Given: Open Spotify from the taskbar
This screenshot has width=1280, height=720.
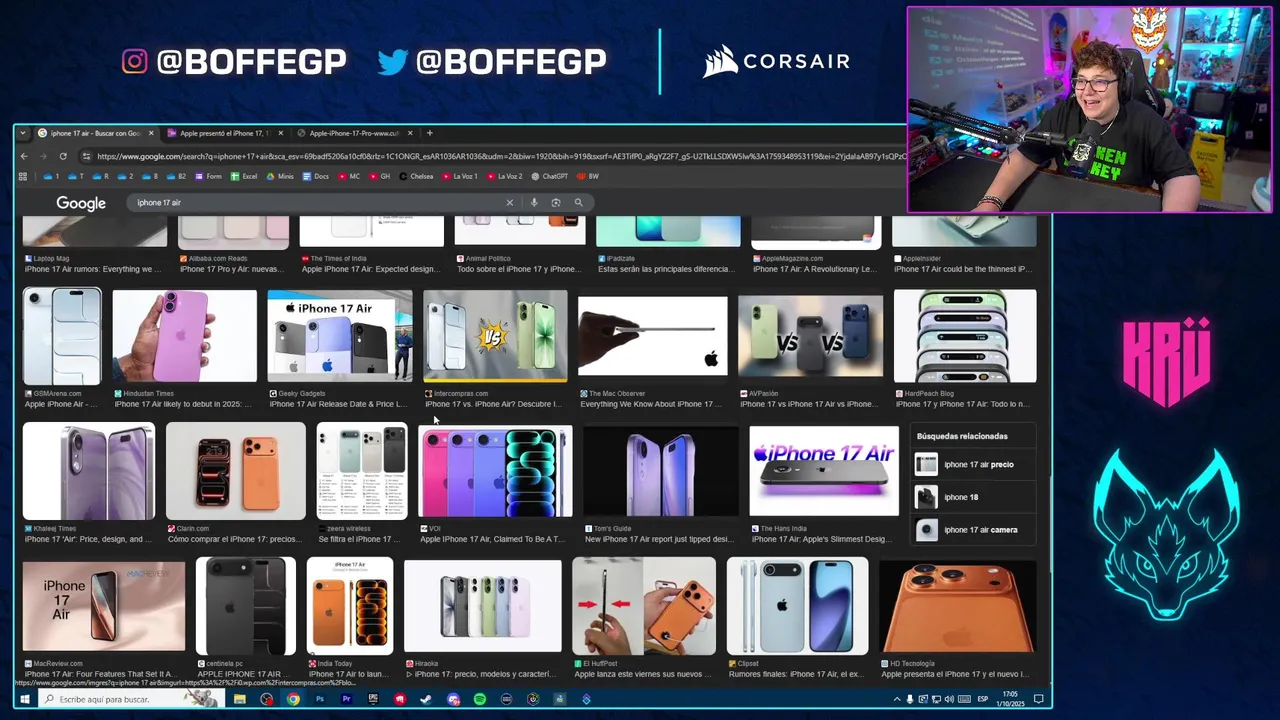Looking at the screenshot, I should (480, 699).
